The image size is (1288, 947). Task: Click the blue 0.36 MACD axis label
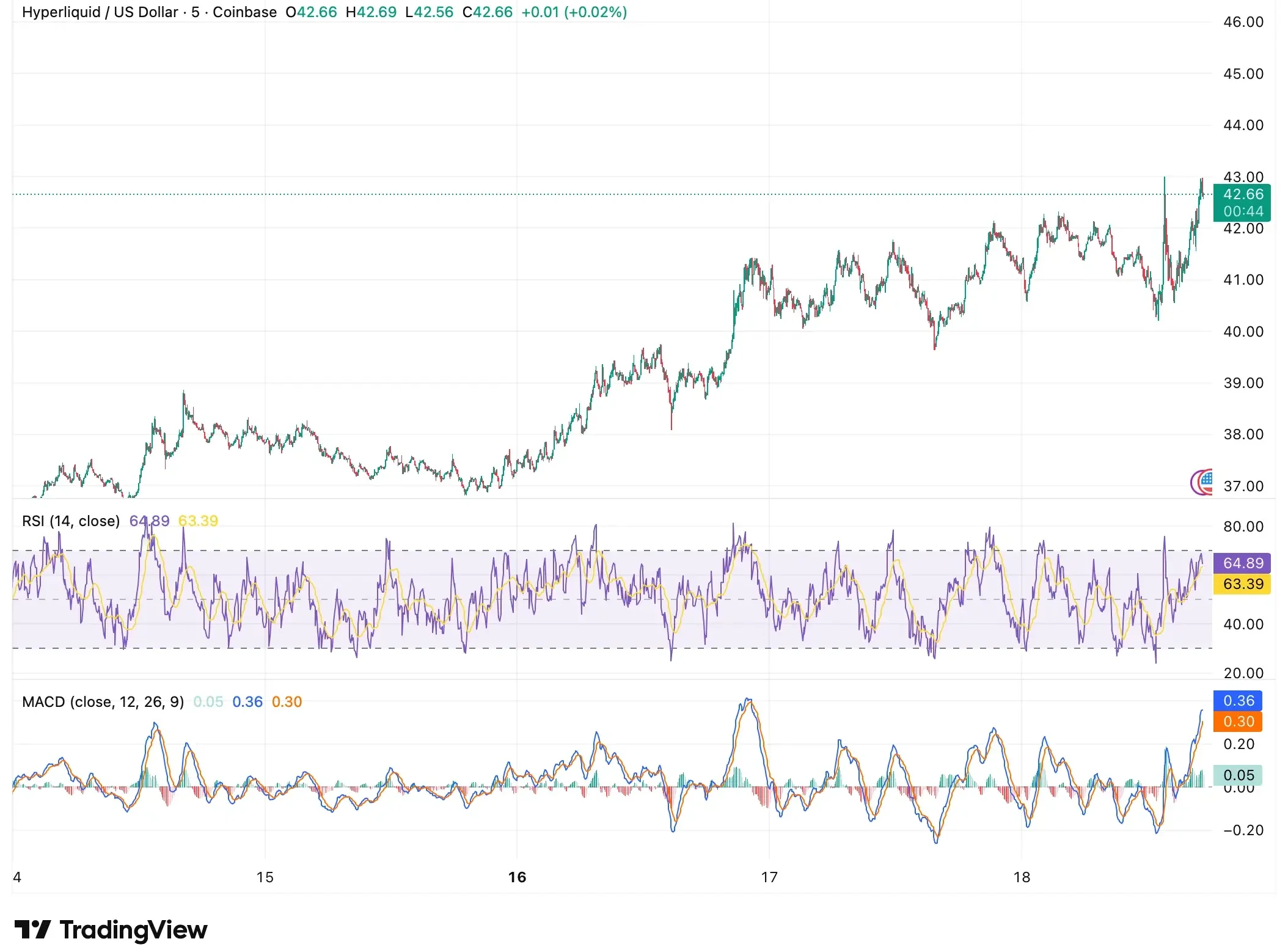pos(1238,701)
